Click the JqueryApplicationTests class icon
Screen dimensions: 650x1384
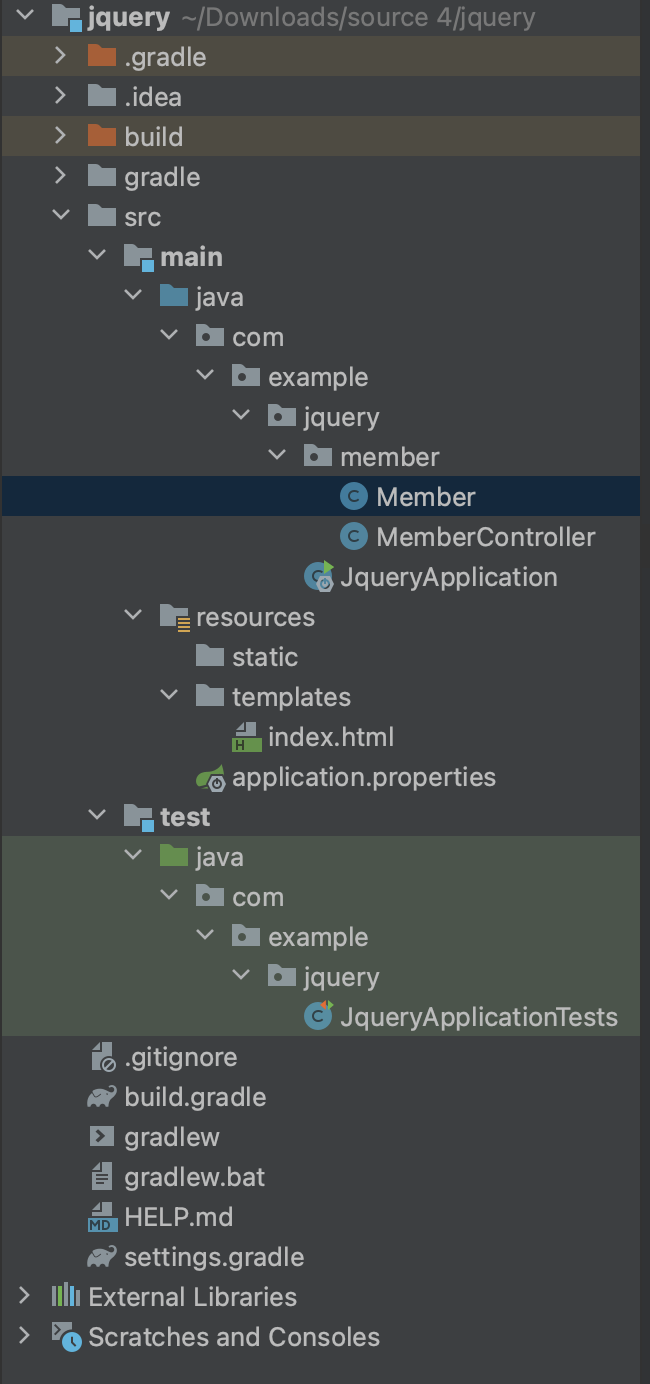(319, 1017)
